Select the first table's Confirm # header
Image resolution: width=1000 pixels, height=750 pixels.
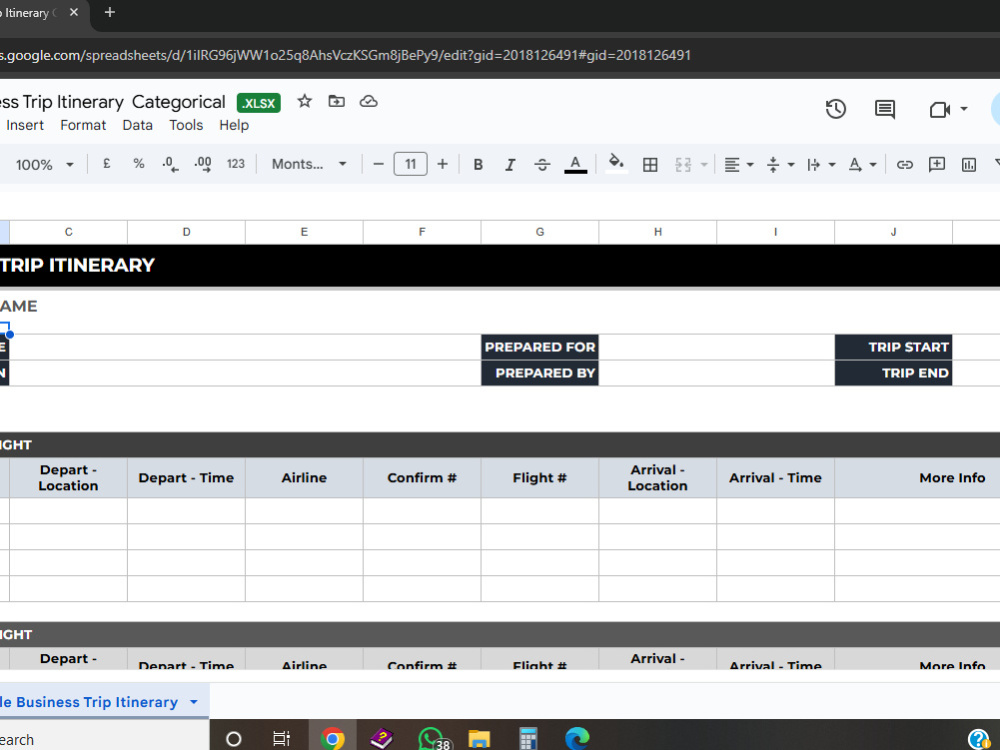click(422, 478)
